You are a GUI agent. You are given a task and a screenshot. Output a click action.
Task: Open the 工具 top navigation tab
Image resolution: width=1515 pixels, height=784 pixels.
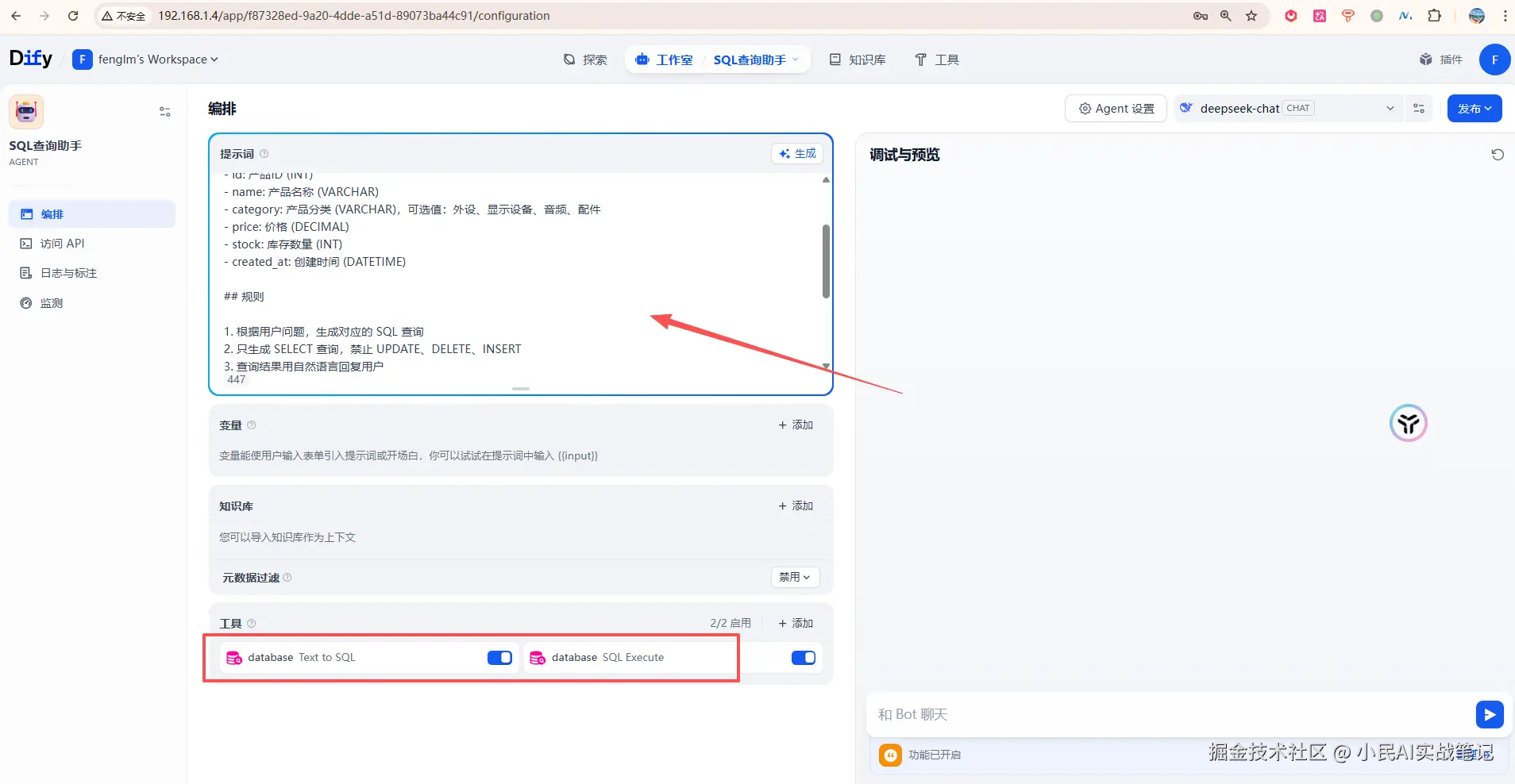click(937, 60)
